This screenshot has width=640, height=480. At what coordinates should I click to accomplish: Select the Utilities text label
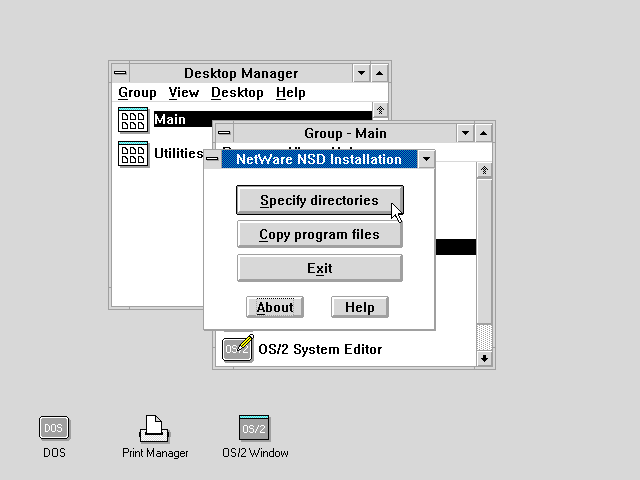click(x=178, y=154)
